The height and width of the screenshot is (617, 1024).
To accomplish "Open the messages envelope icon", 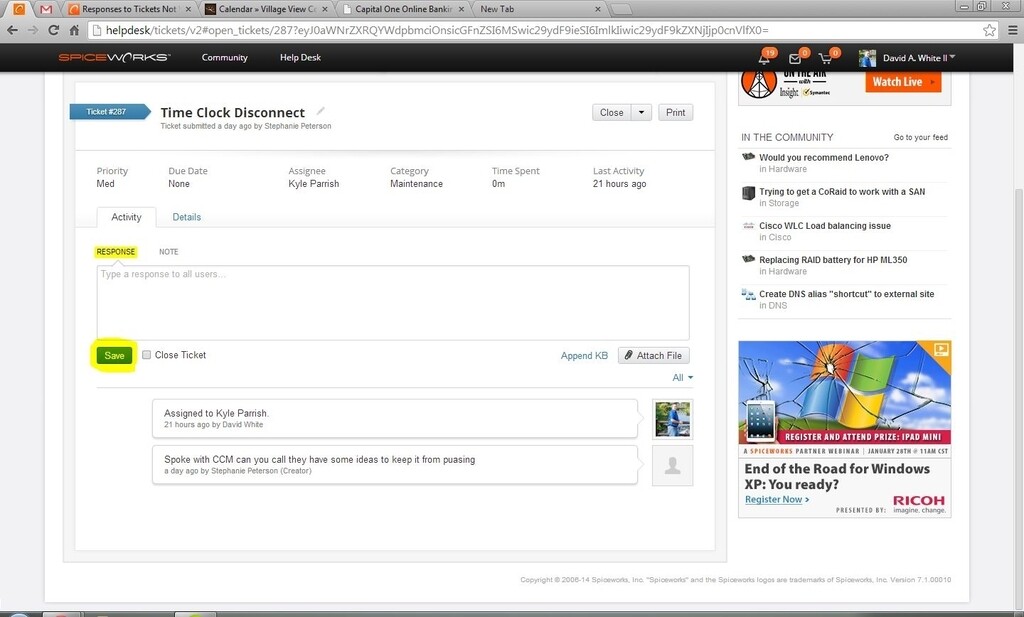I will pos(793,57).
